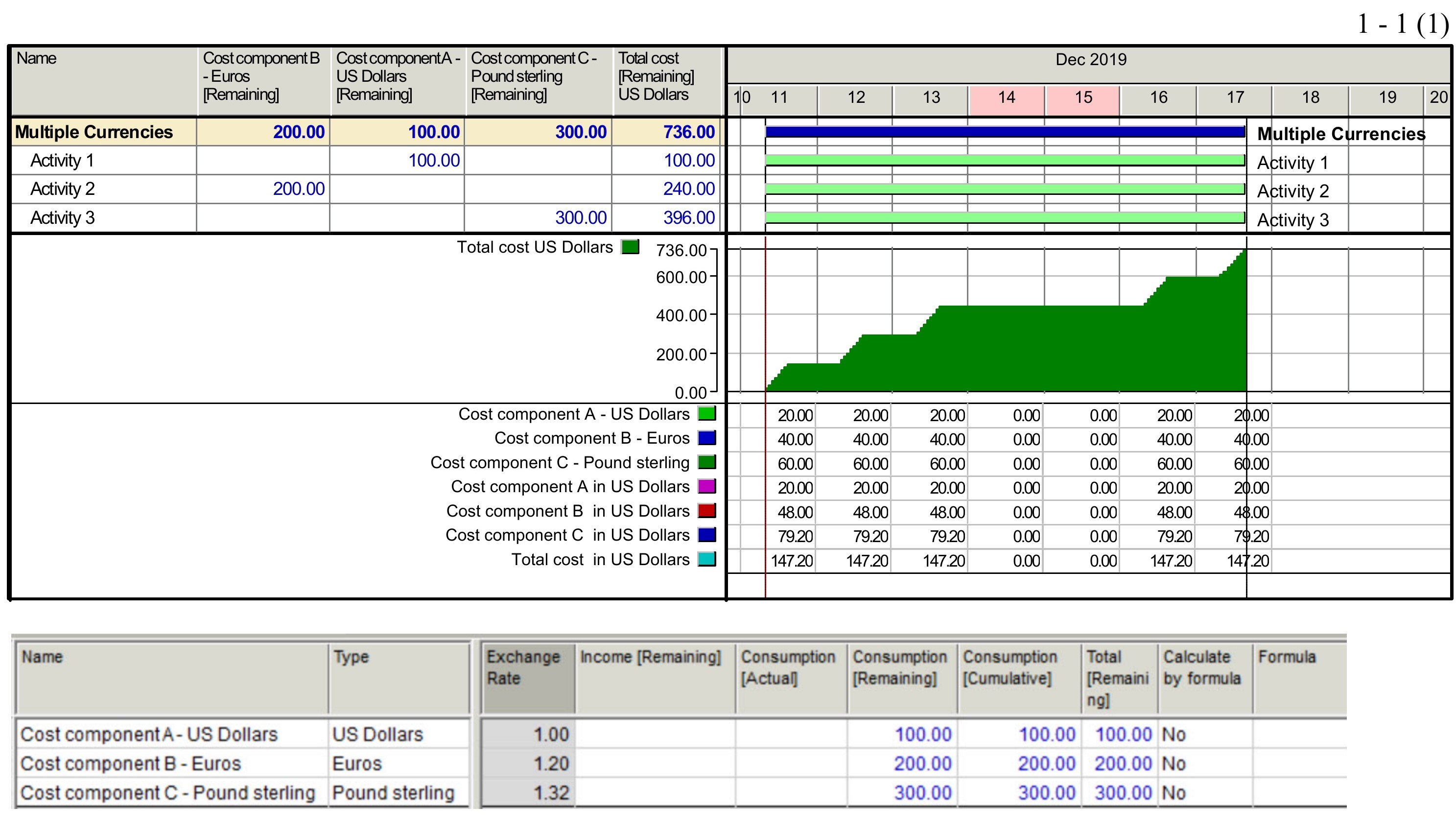The image size is (1456, 832).
Task: Click the red Cost component B in US Dollars swatch
Action: (x=706, y=510)
